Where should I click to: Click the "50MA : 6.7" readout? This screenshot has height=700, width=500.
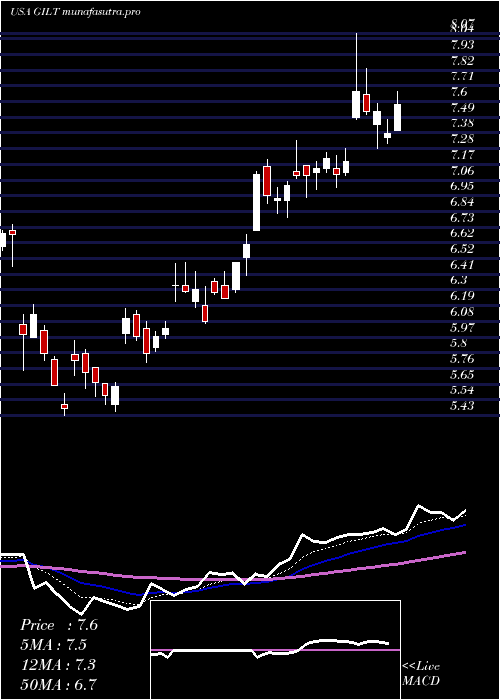pyautogui.click(x=58, y=684)
